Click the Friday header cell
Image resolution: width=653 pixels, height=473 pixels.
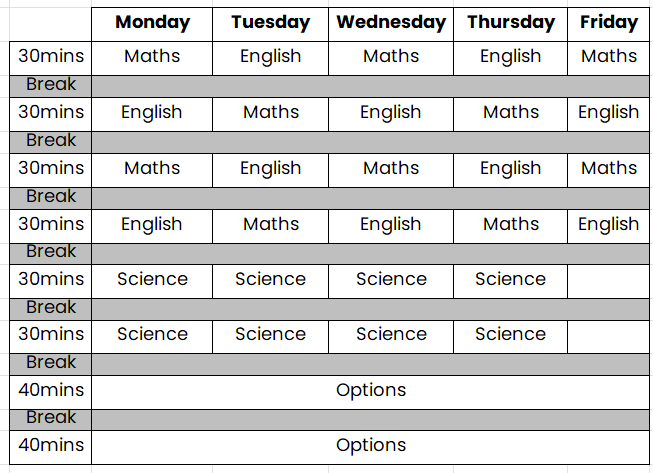click(x=608, y=23)
